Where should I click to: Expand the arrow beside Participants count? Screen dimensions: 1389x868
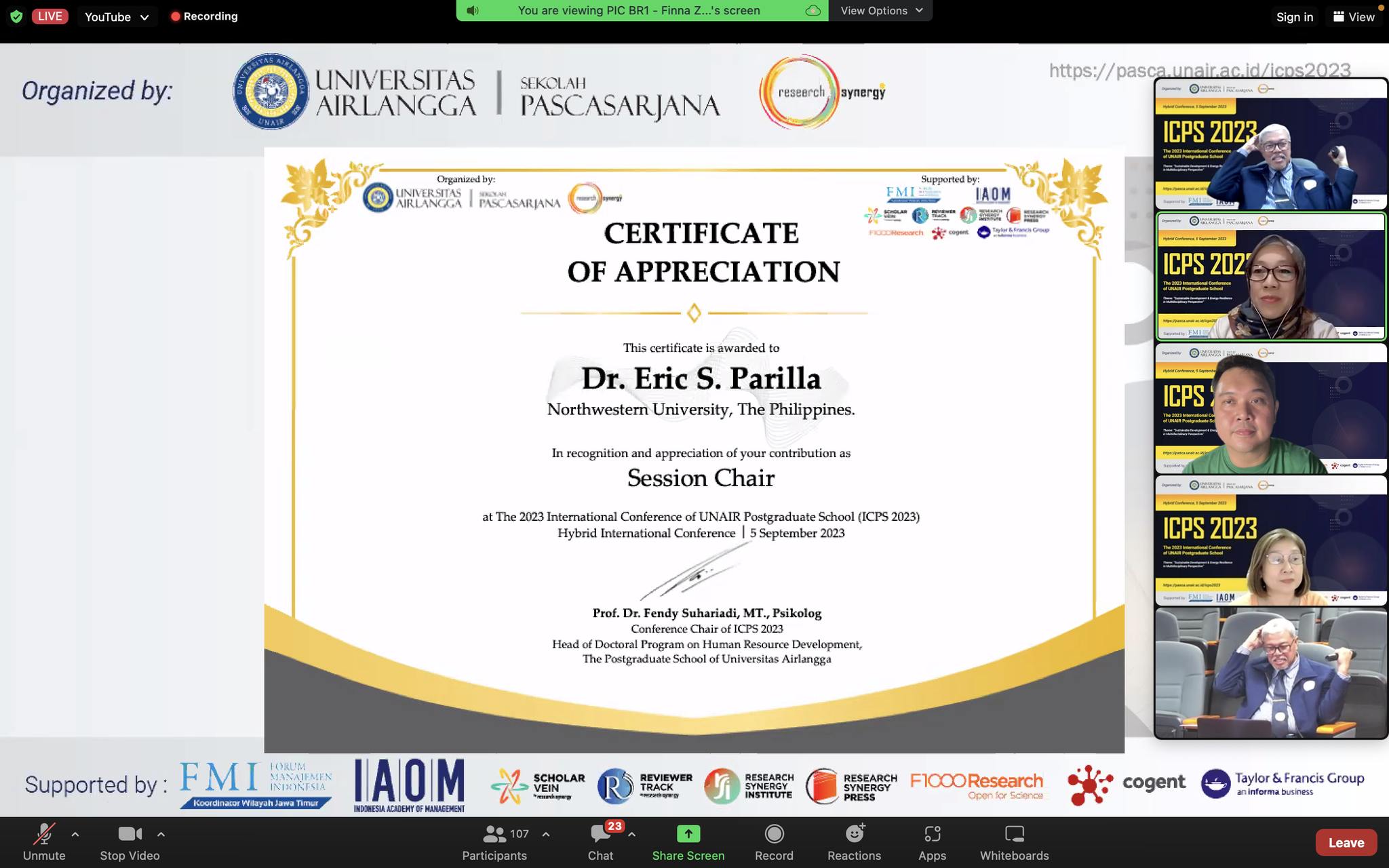click(546, 834)
